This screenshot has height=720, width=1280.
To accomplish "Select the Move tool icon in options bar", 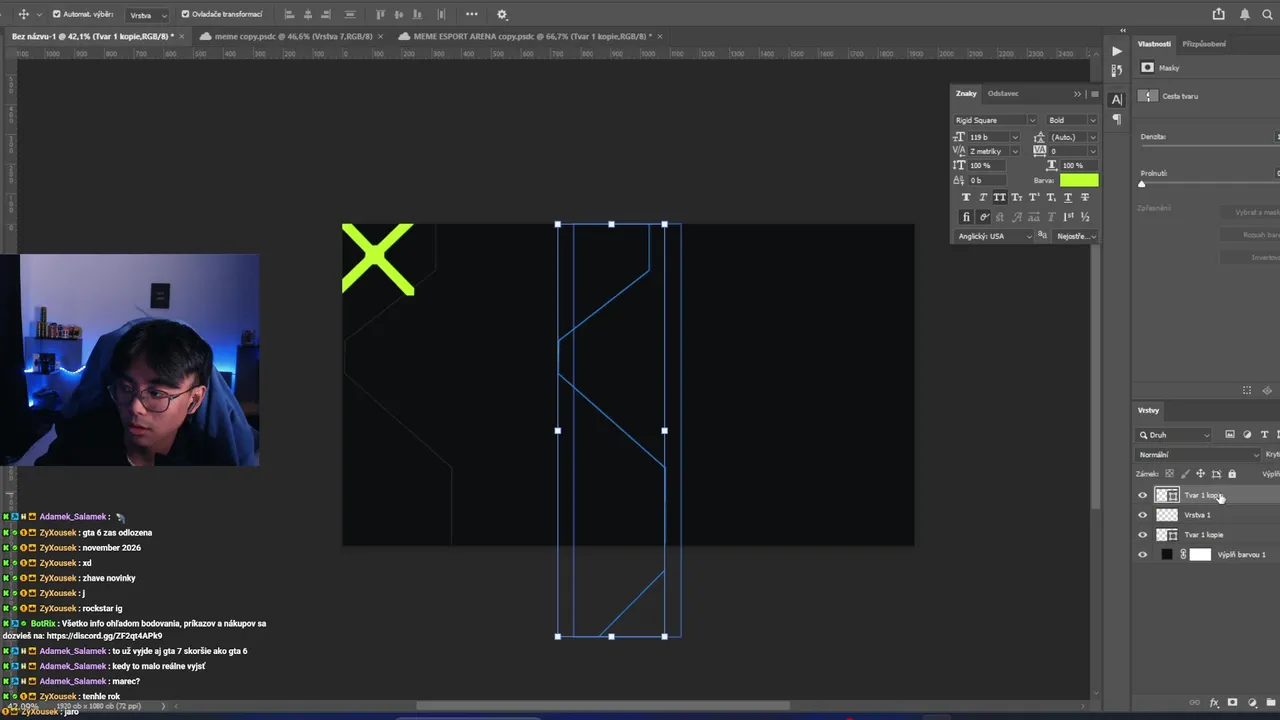I will point(23,14).
